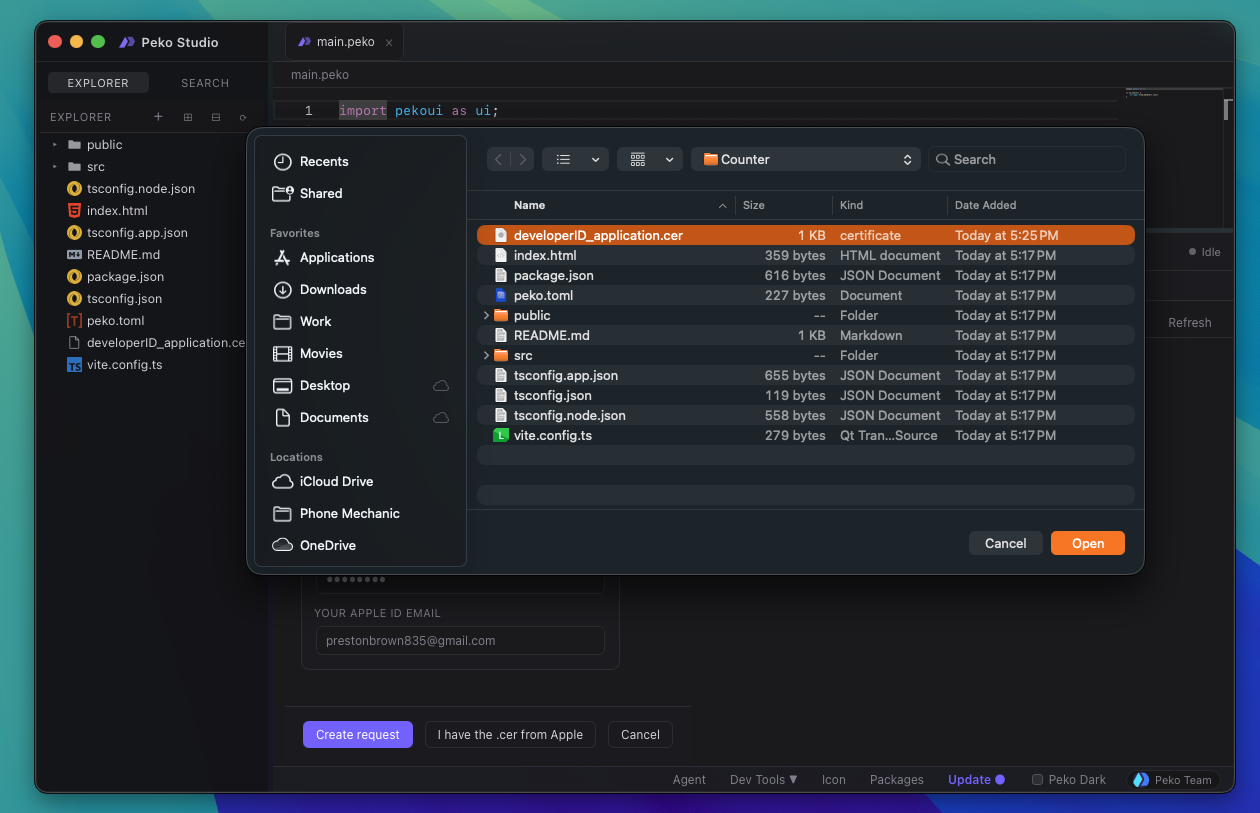
Task: Click the orange Open button
Action: click(x=1088, y=543)
